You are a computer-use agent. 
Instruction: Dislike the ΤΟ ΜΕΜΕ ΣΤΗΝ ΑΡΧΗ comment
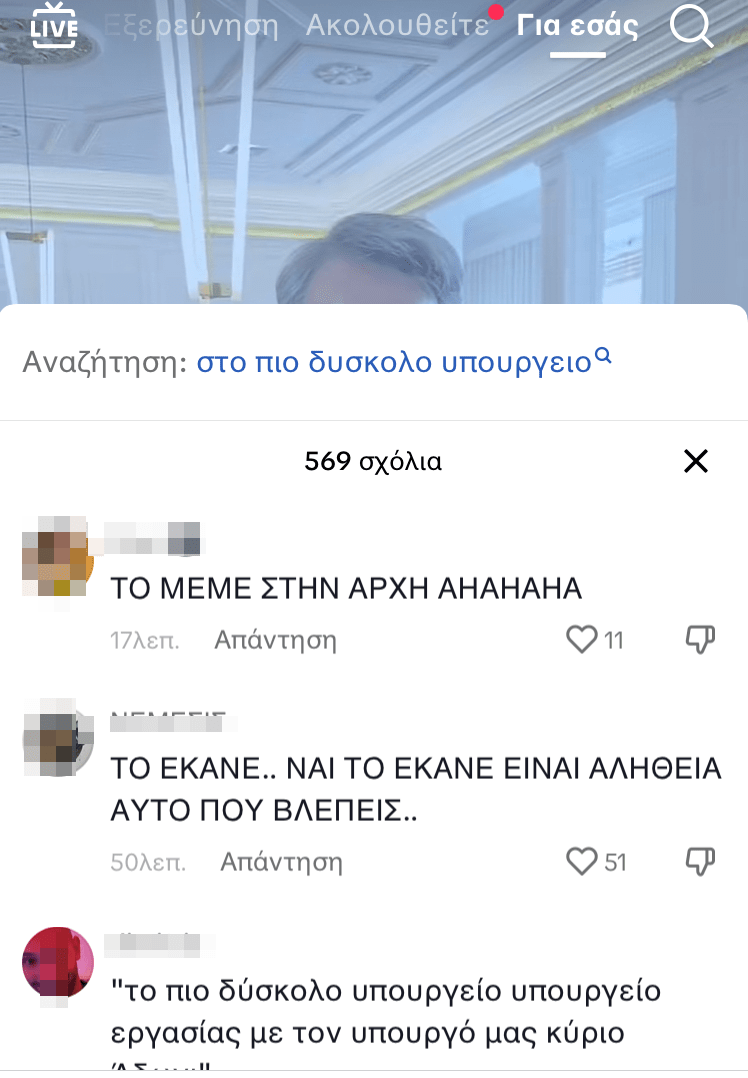click(700, 639)
